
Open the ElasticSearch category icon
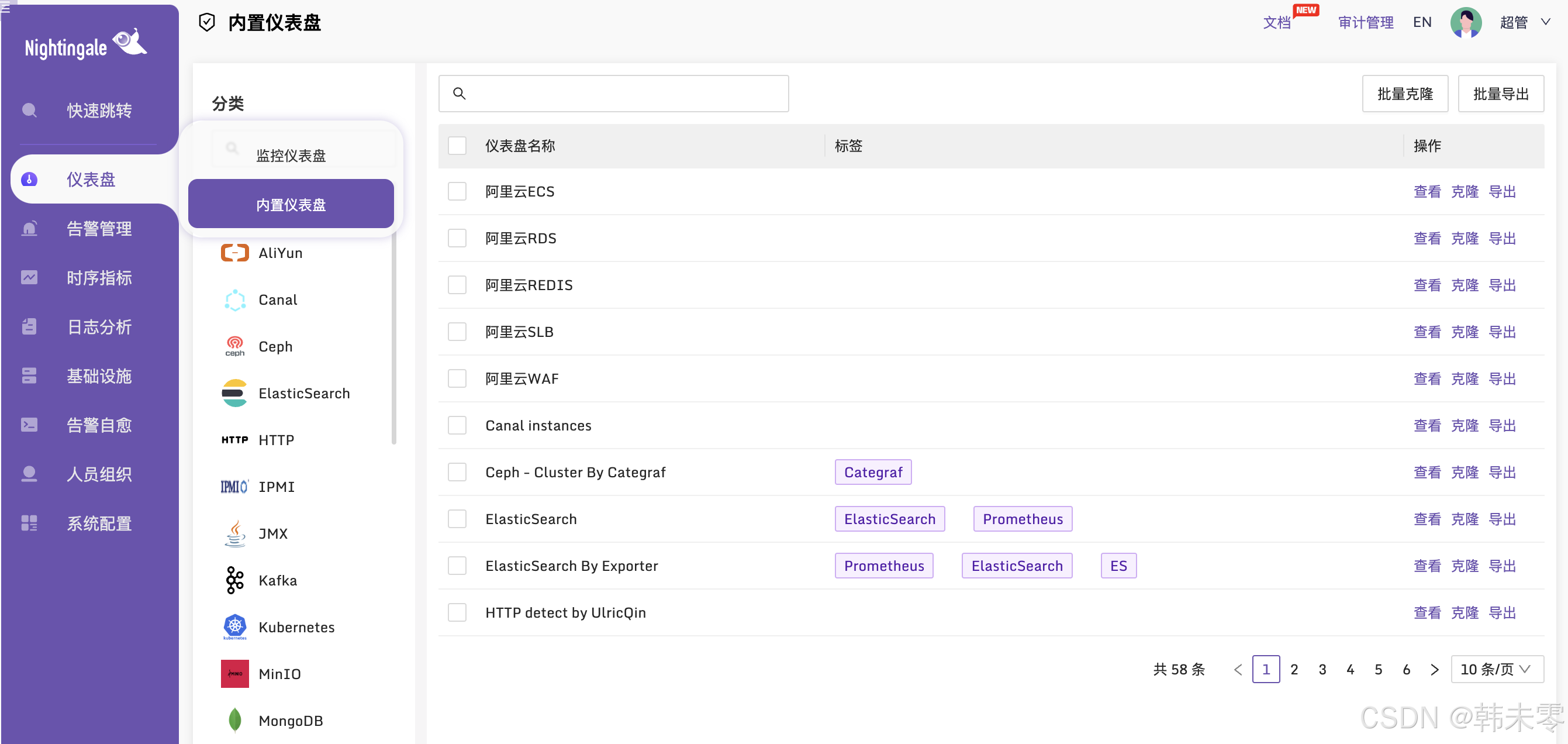[234, 392]
